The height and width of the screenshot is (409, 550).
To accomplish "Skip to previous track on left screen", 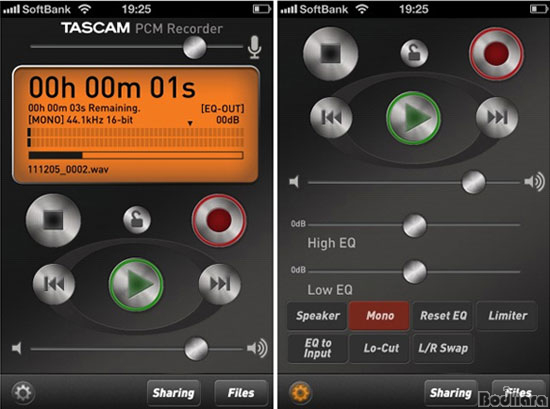I will [x=54, y=284].
